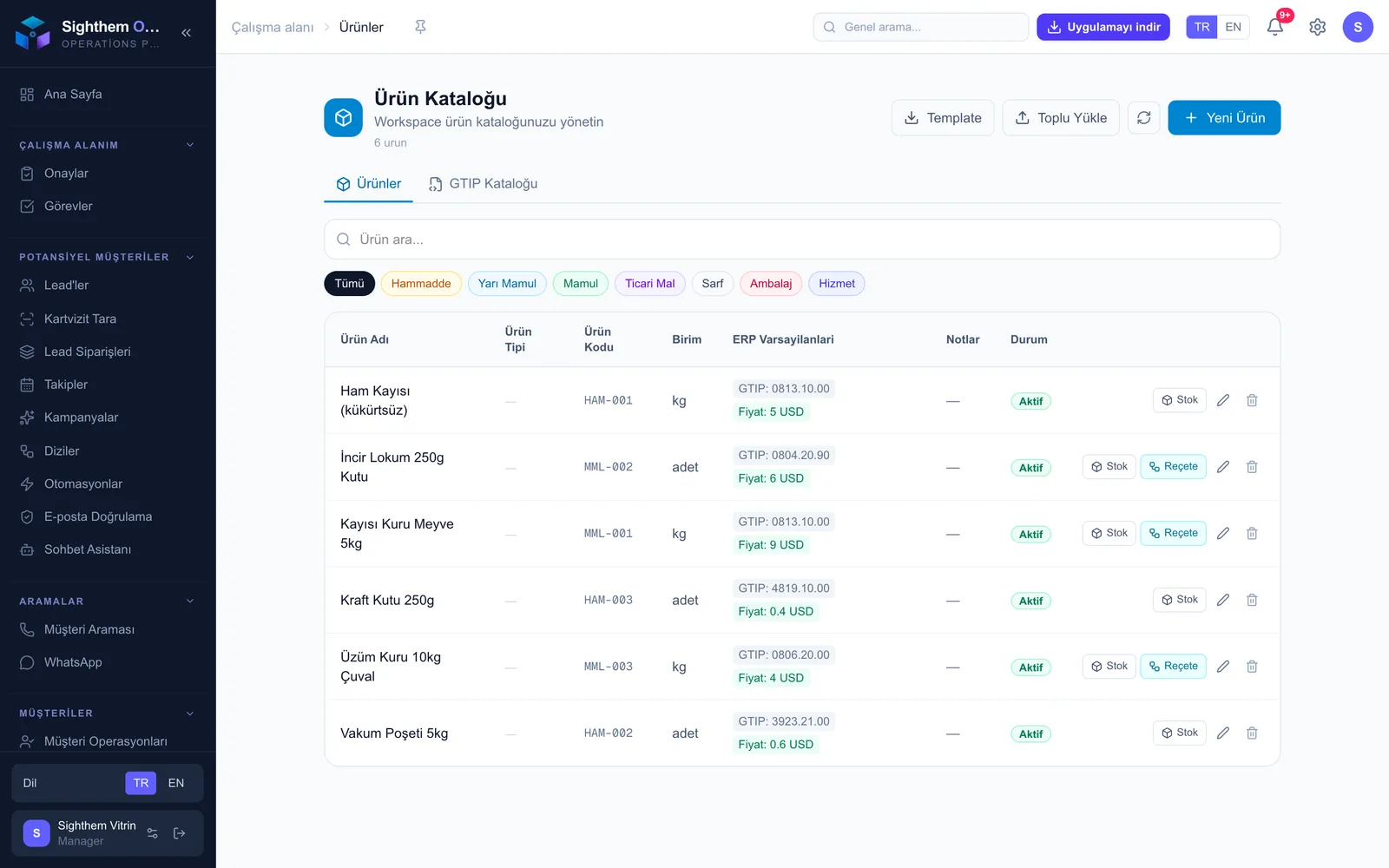Open Reçete for İncir Lokum 250g Kutu

click(x=1173, y=467)
